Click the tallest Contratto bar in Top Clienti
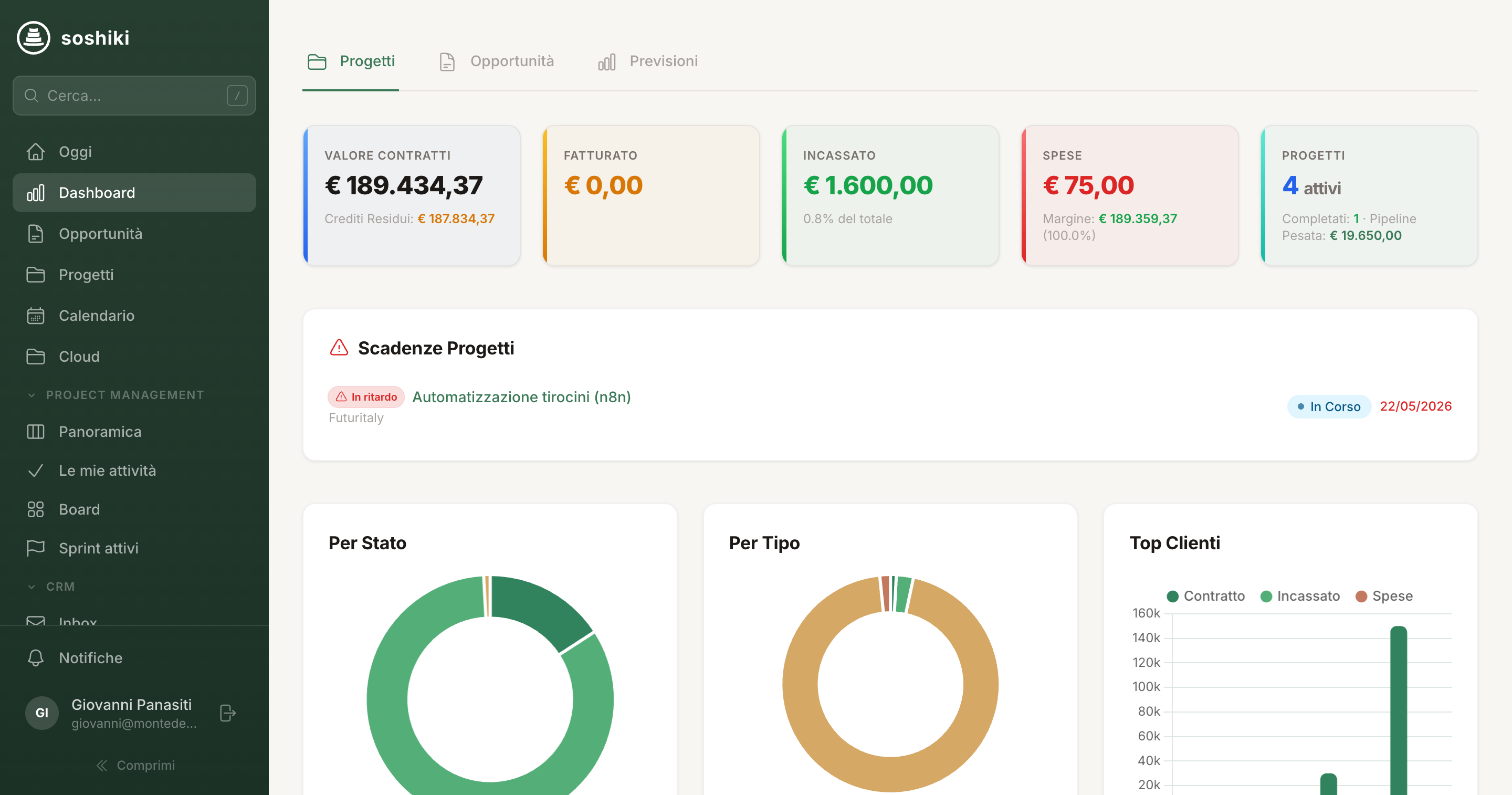This screenshot has height=795, width=1512. tap(1399, 710)
